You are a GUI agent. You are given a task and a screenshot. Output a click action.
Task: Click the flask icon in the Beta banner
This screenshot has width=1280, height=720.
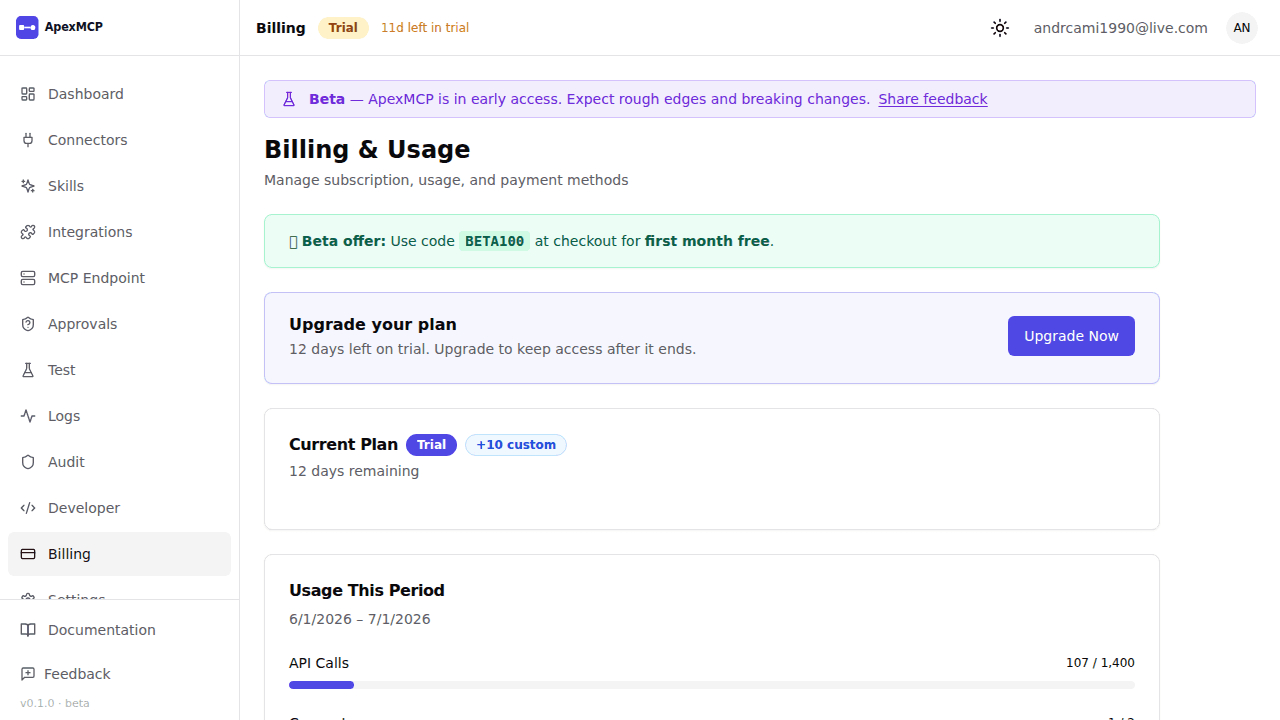click(x=289, y=99)
